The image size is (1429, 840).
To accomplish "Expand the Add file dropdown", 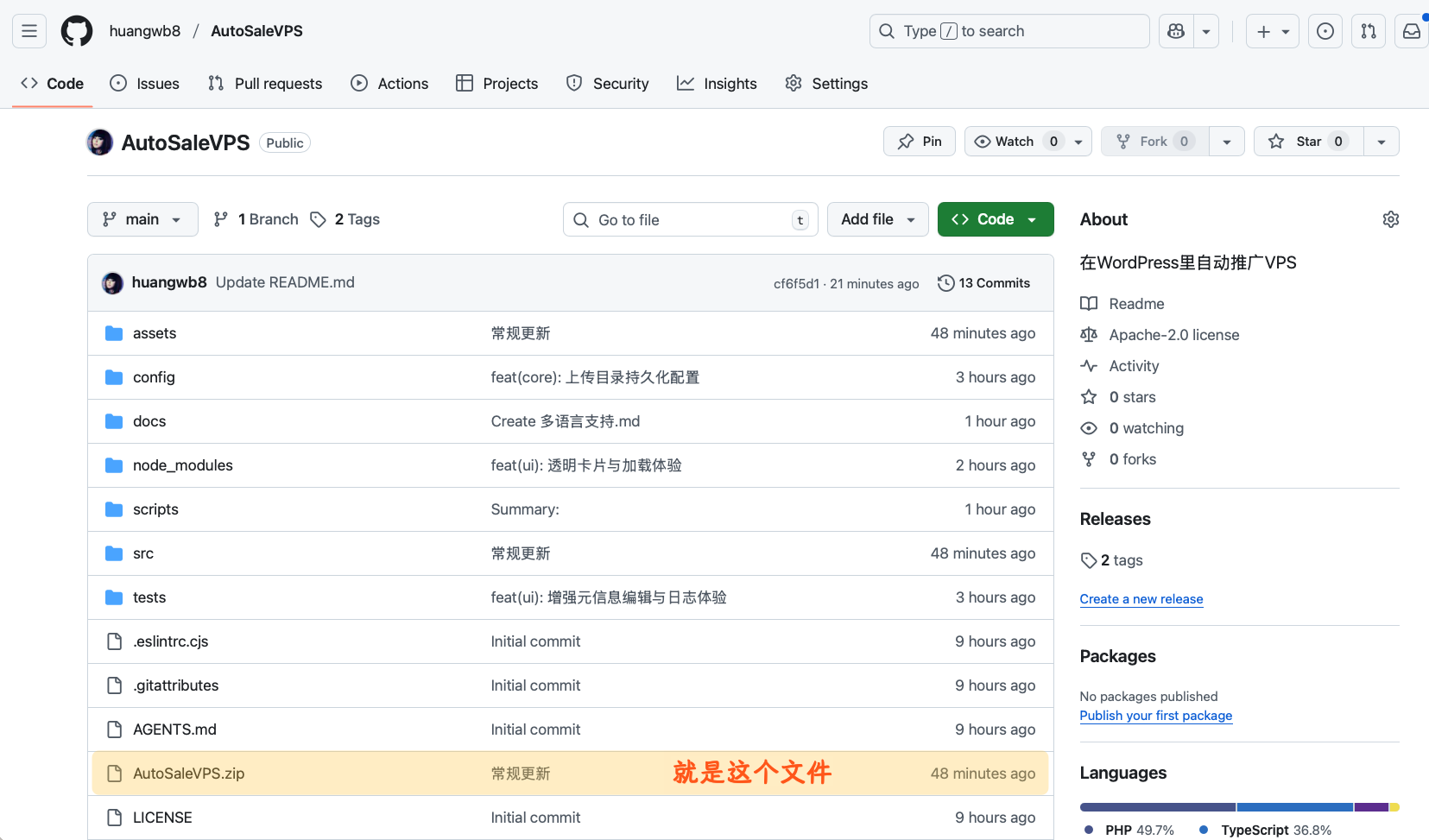I will click(877, 219).
